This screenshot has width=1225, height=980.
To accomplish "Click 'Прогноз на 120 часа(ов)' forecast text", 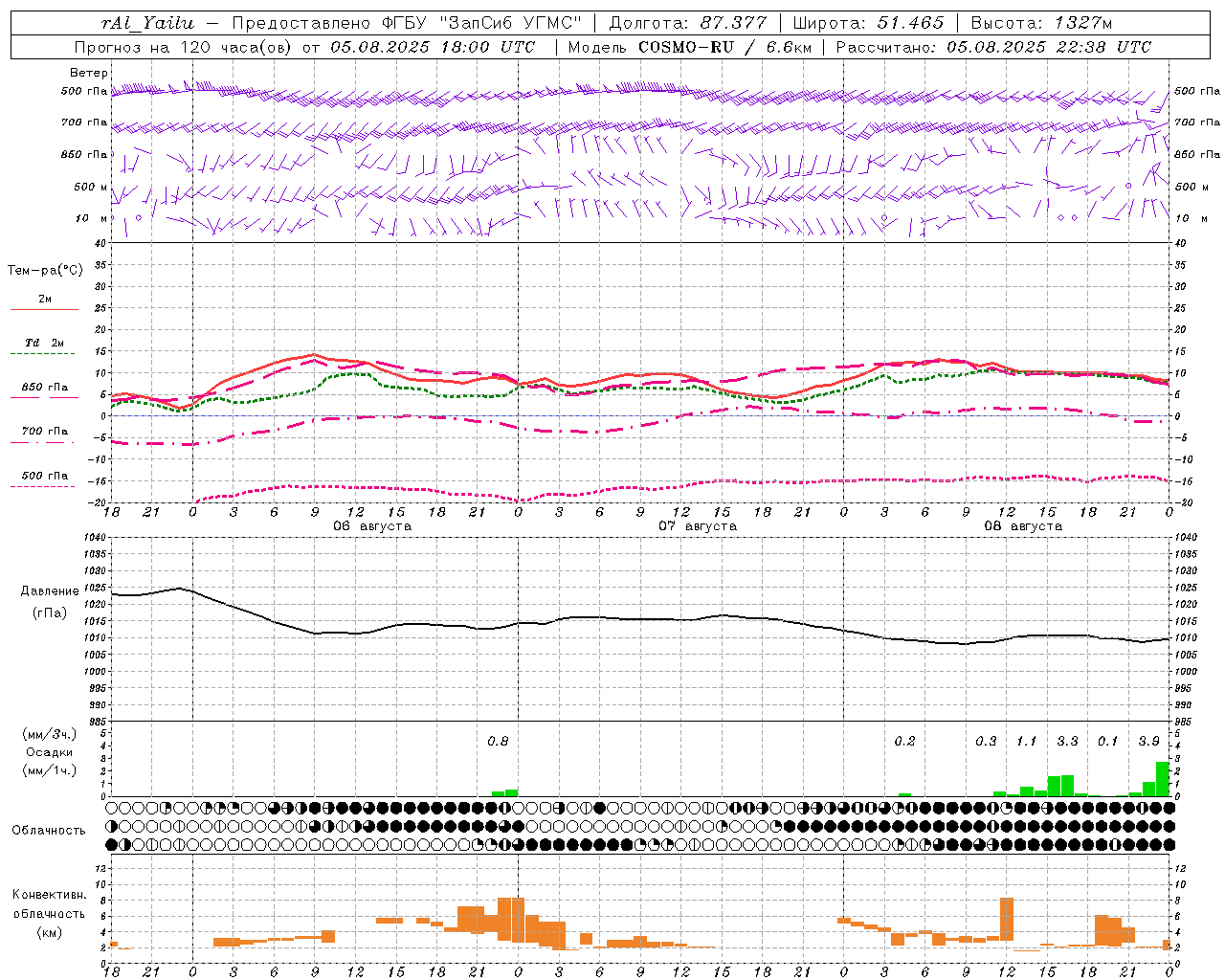I will pos(184,47).
